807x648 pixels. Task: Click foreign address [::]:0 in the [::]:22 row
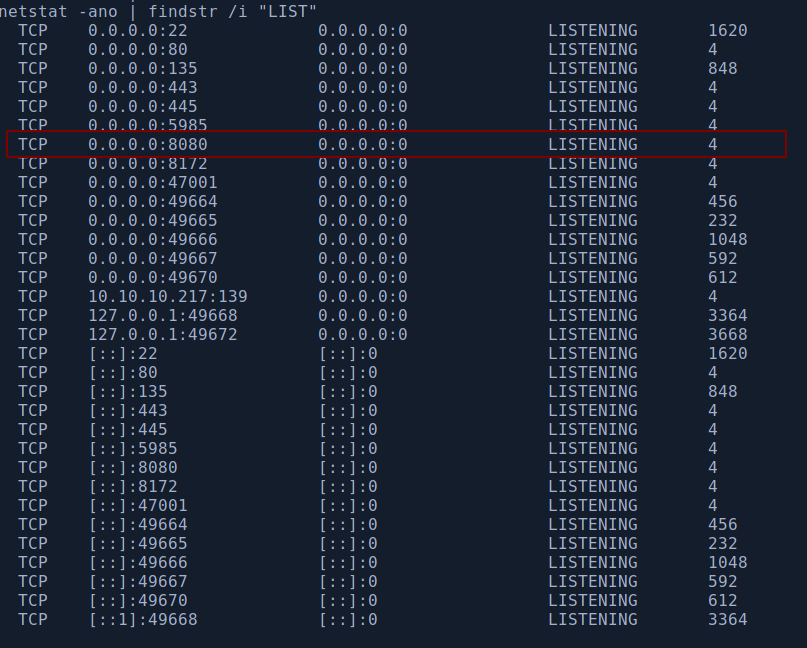[x=348, y=354]
